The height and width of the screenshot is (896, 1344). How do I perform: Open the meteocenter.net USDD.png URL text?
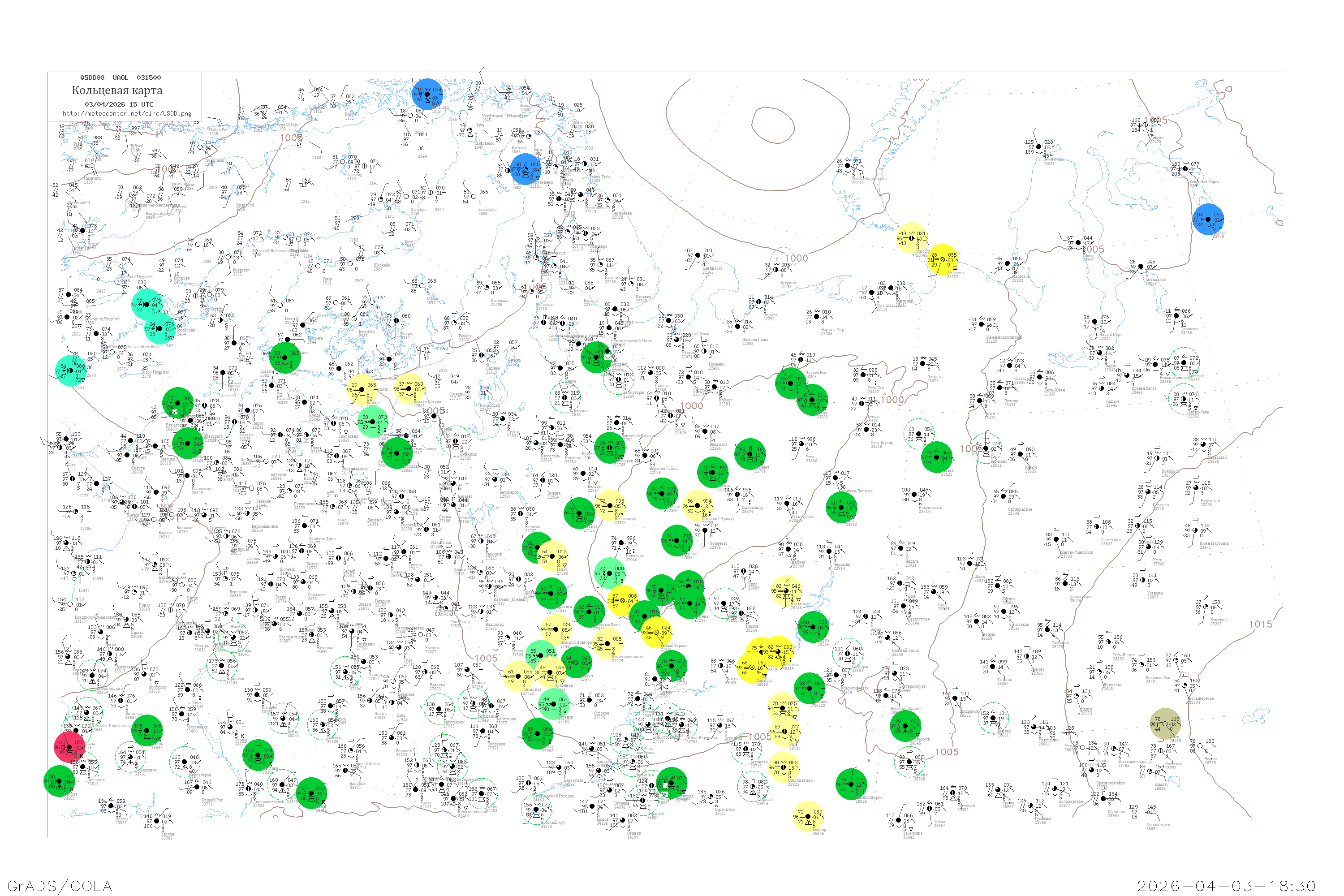tap(127, 114)
